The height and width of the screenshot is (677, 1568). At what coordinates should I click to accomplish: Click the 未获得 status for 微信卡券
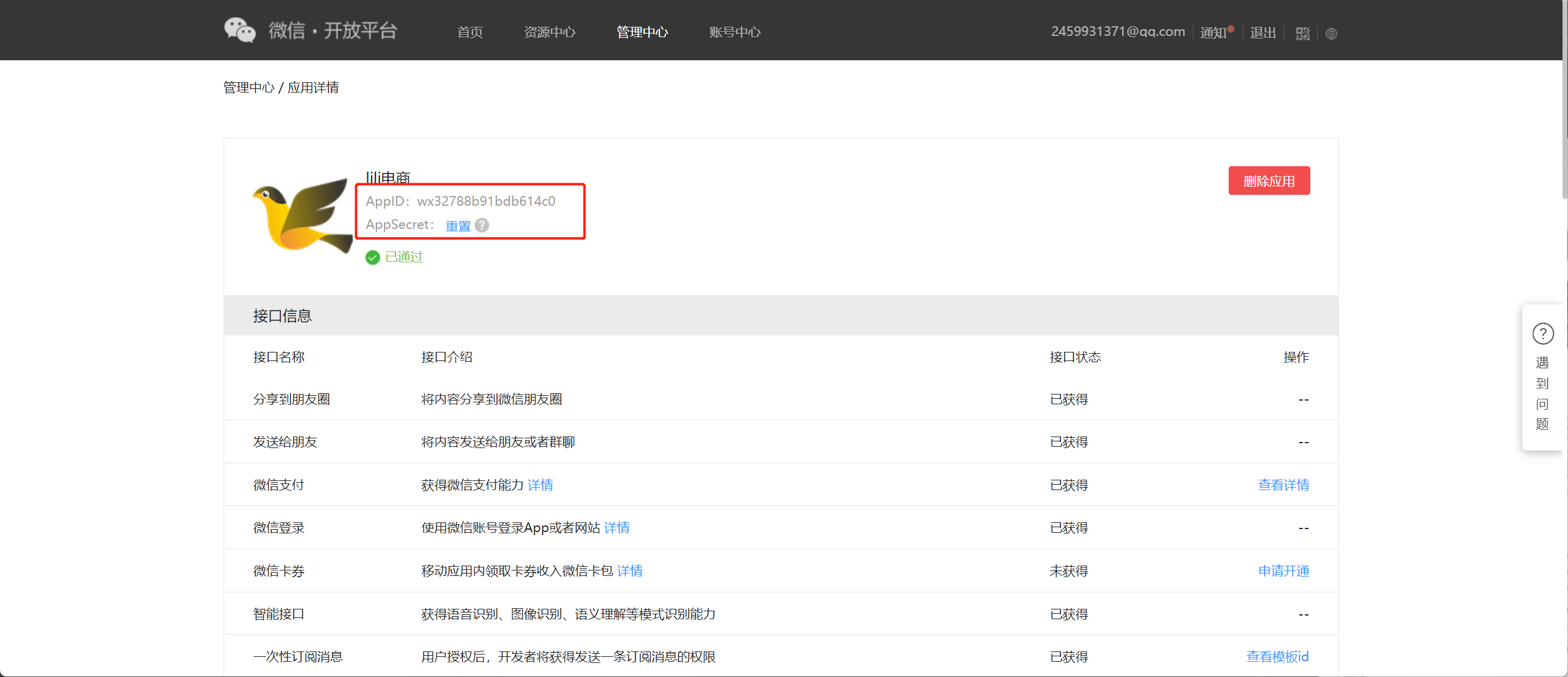tap(1069, 571)
